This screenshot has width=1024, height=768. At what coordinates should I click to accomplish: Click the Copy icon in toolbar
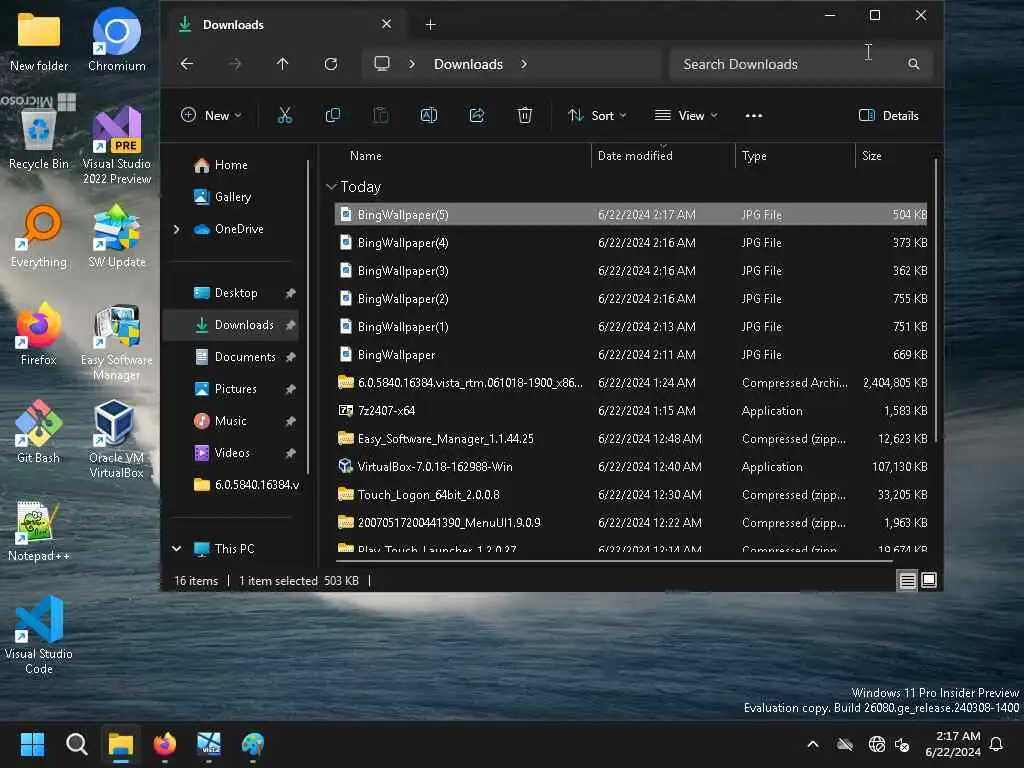[332, 116]
